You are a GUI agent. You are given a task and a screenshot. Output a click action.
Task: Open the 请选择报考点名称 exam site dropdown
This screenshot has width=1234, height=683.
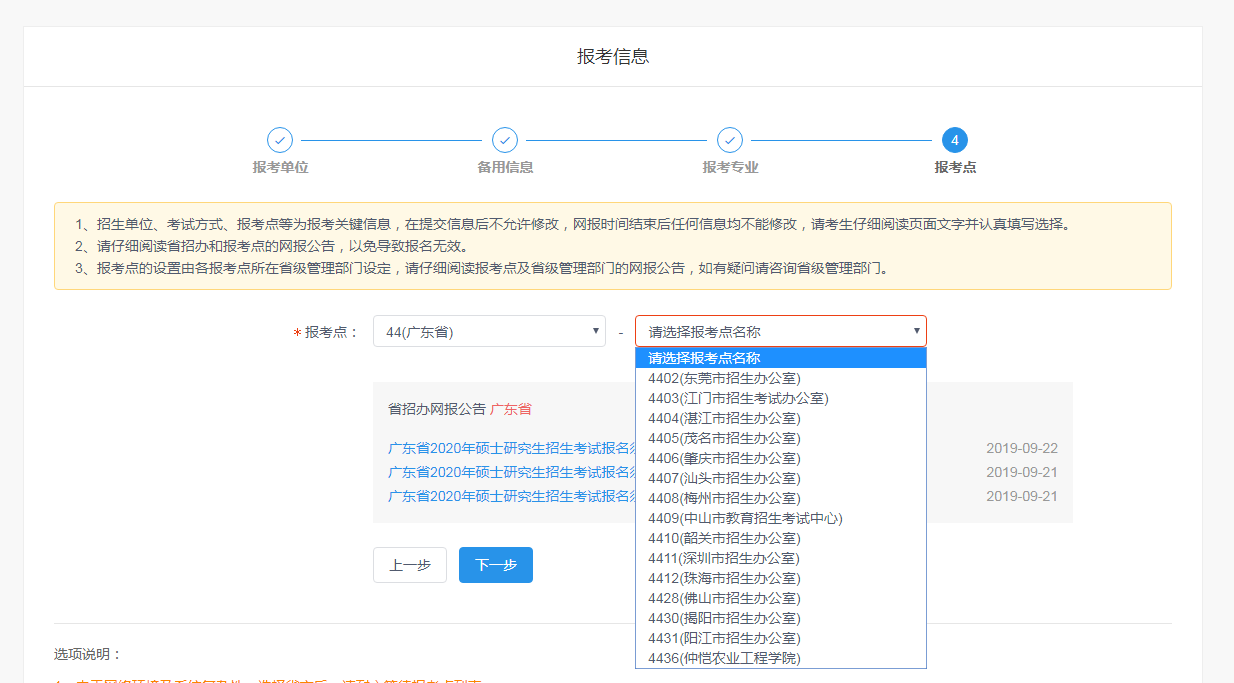tap(780, 331)
